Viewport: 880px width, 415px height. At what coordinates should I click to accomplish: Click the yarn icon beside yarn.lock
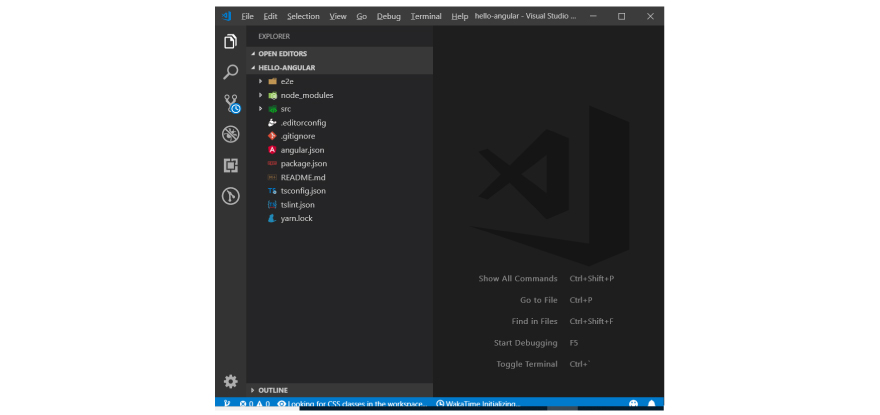click(x=273, y=218)
